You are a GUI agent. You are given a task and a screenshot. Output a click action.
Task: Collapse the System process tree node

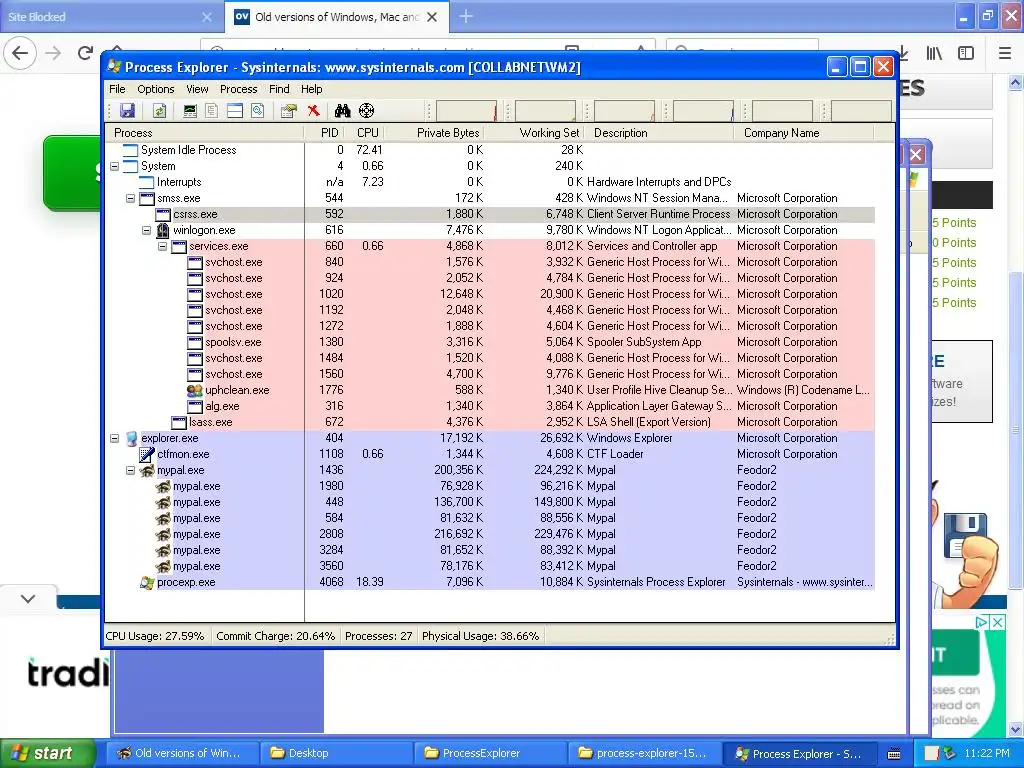[x=114, y=167]
